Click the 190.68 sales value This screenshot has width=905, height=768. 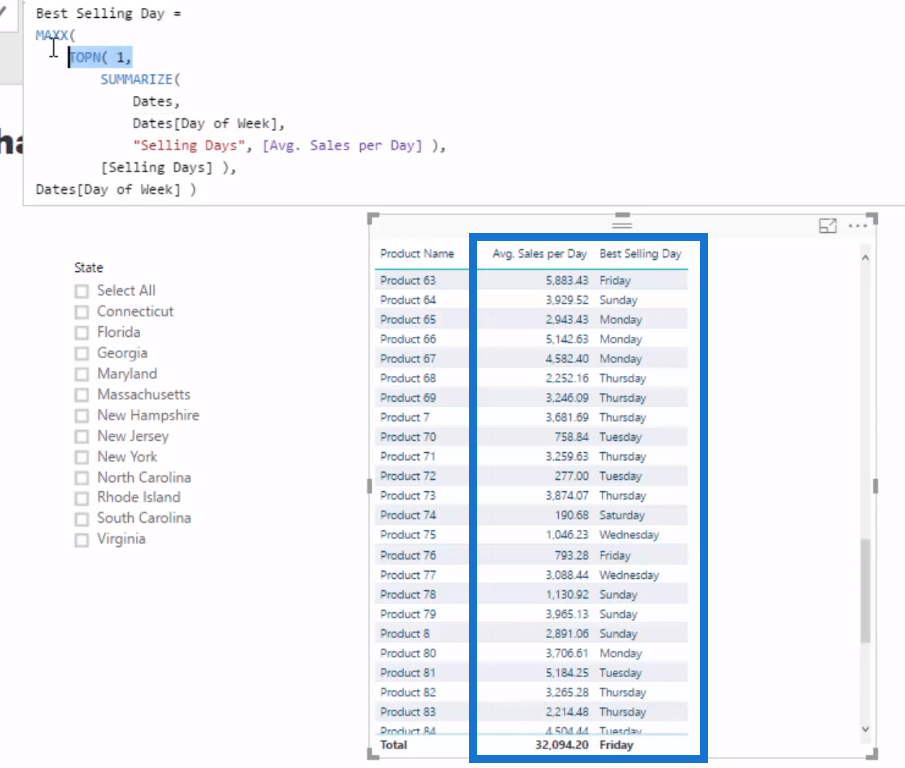click(571, 515)
